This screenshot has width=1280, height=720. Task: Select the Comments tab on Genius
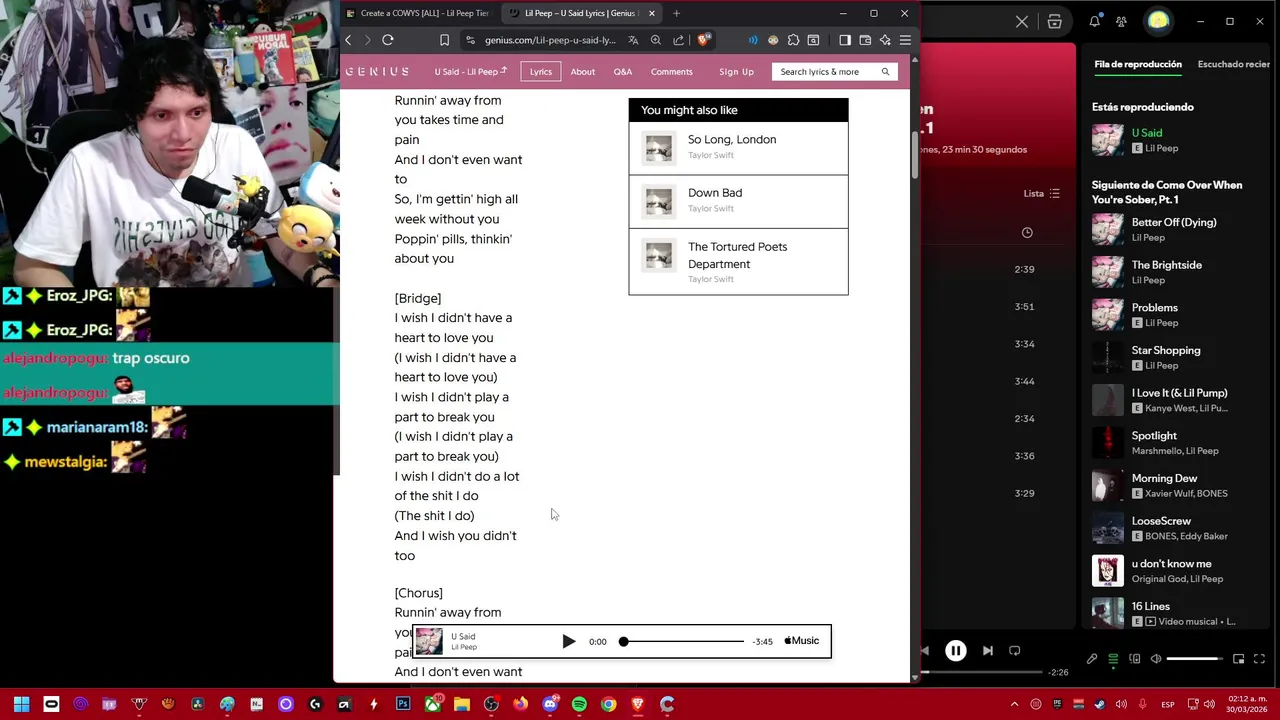[672, 72]
